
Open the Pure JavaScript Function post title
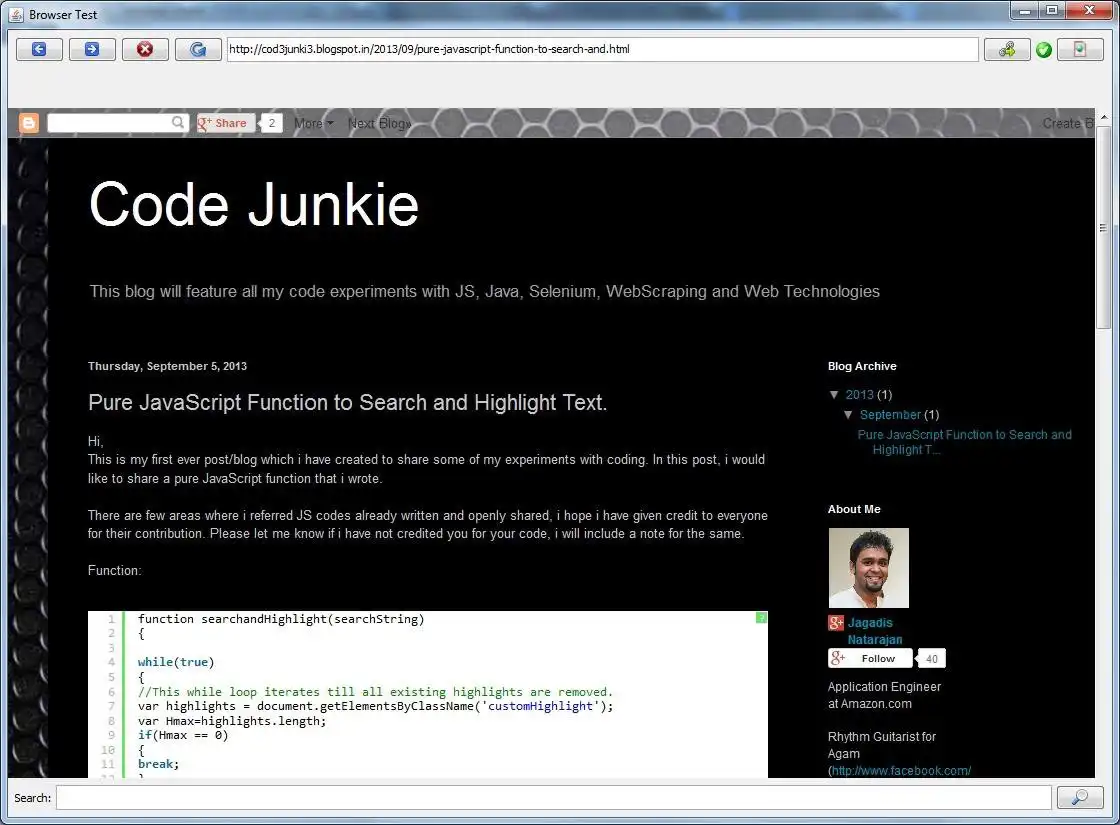pos(347,403)
